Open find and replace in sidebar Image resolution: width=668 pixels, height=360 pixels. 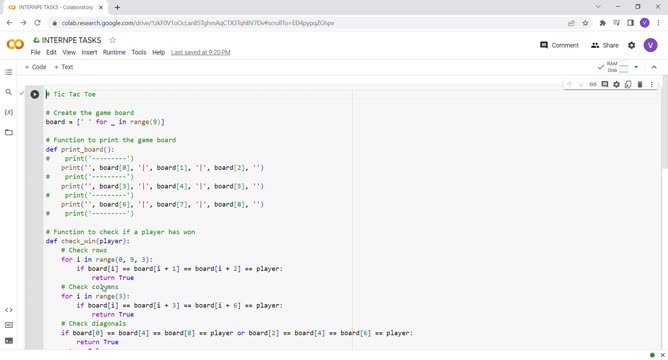point(9,92)
